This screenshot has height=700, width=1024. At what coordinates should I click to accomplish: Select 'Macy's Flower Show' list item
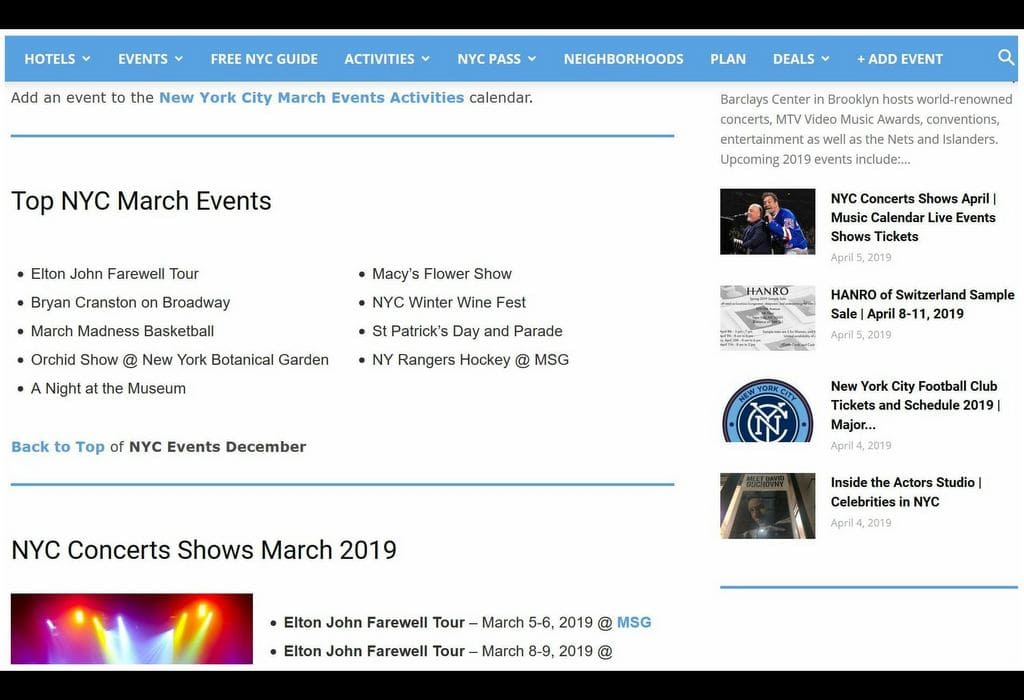441,274
